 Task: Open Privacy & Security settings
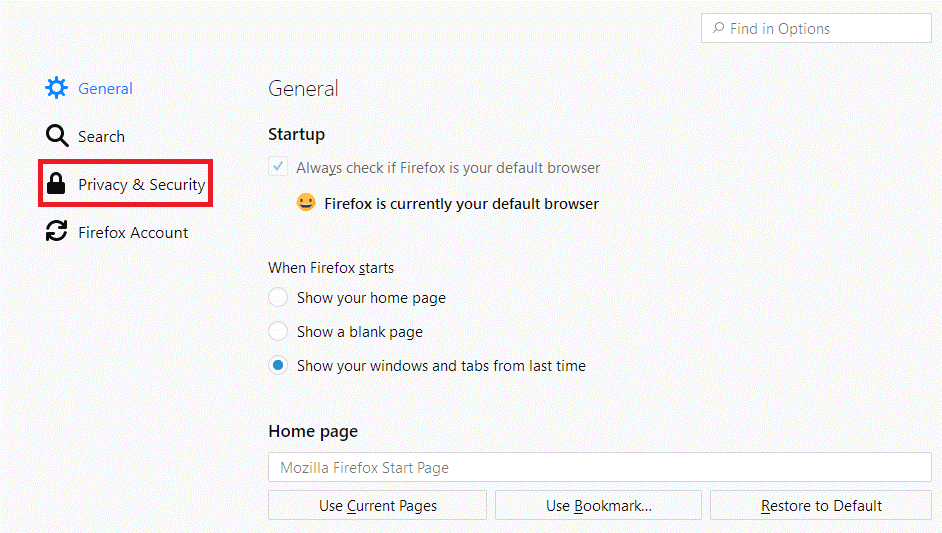tap(141, 184)
